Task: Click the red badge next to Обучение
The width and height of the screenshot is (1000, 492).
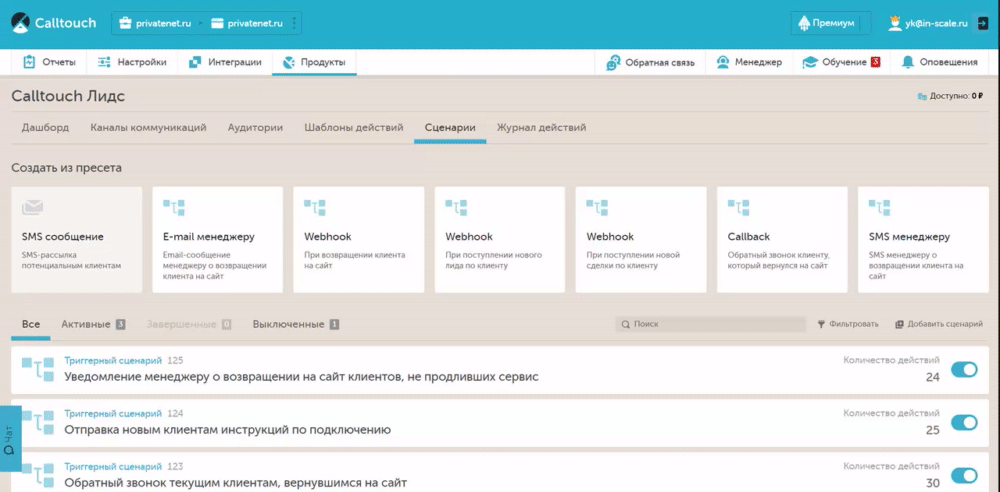Action: (876, 62)
